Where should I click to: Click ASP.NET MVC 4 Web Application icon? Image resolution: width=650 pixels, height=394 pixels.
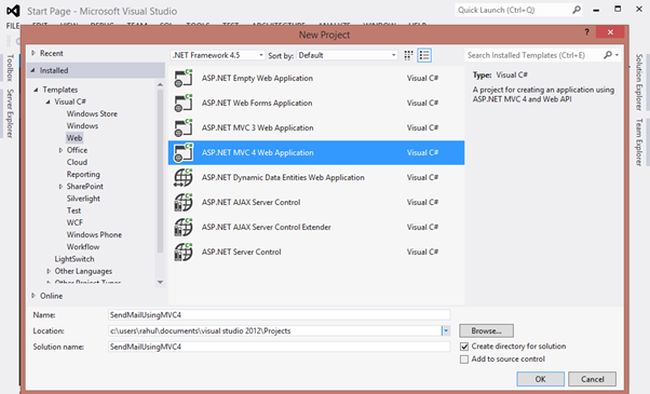coord(184,153)
